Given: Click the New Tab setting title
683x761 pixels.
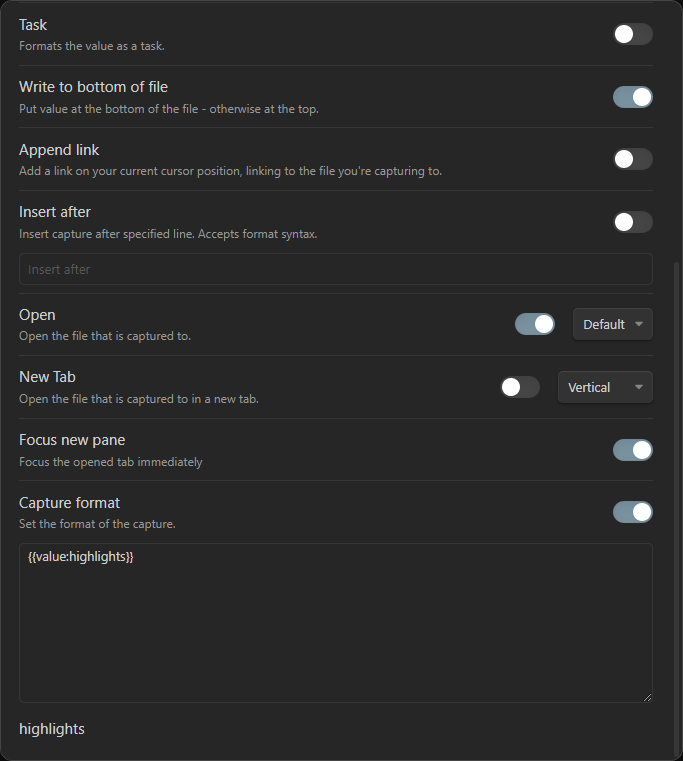Looking at the screenshot, I should [48, 377].
